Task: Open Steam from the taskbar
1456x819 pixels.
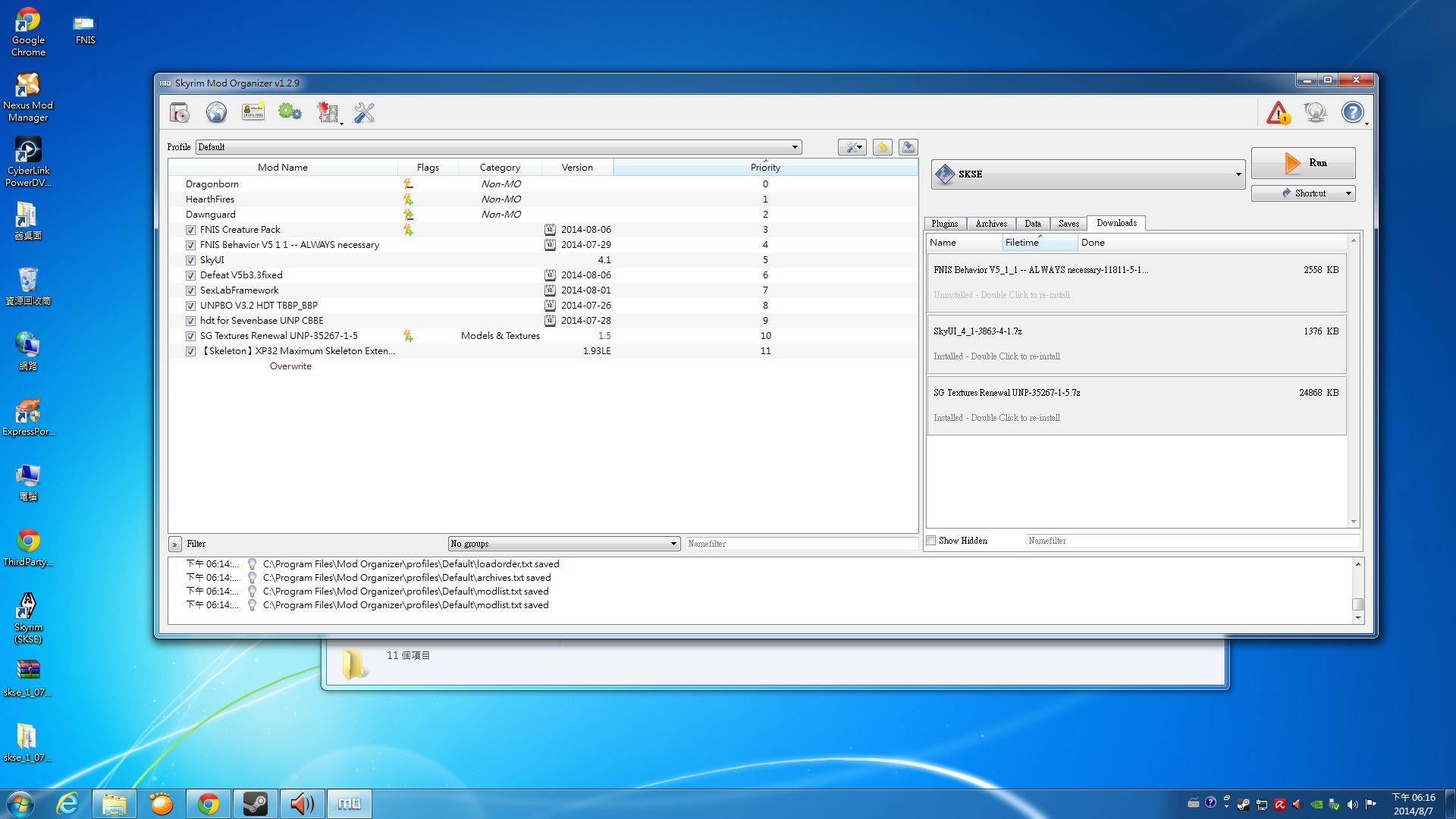Action: point(255,804)
